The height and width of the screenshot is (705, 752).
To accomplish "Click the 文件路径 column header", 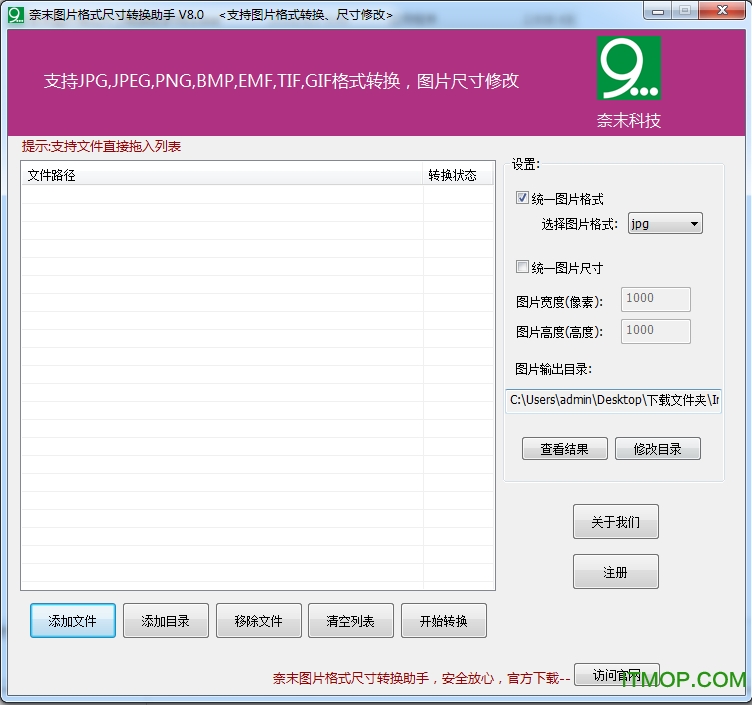I will pos(222,176).
